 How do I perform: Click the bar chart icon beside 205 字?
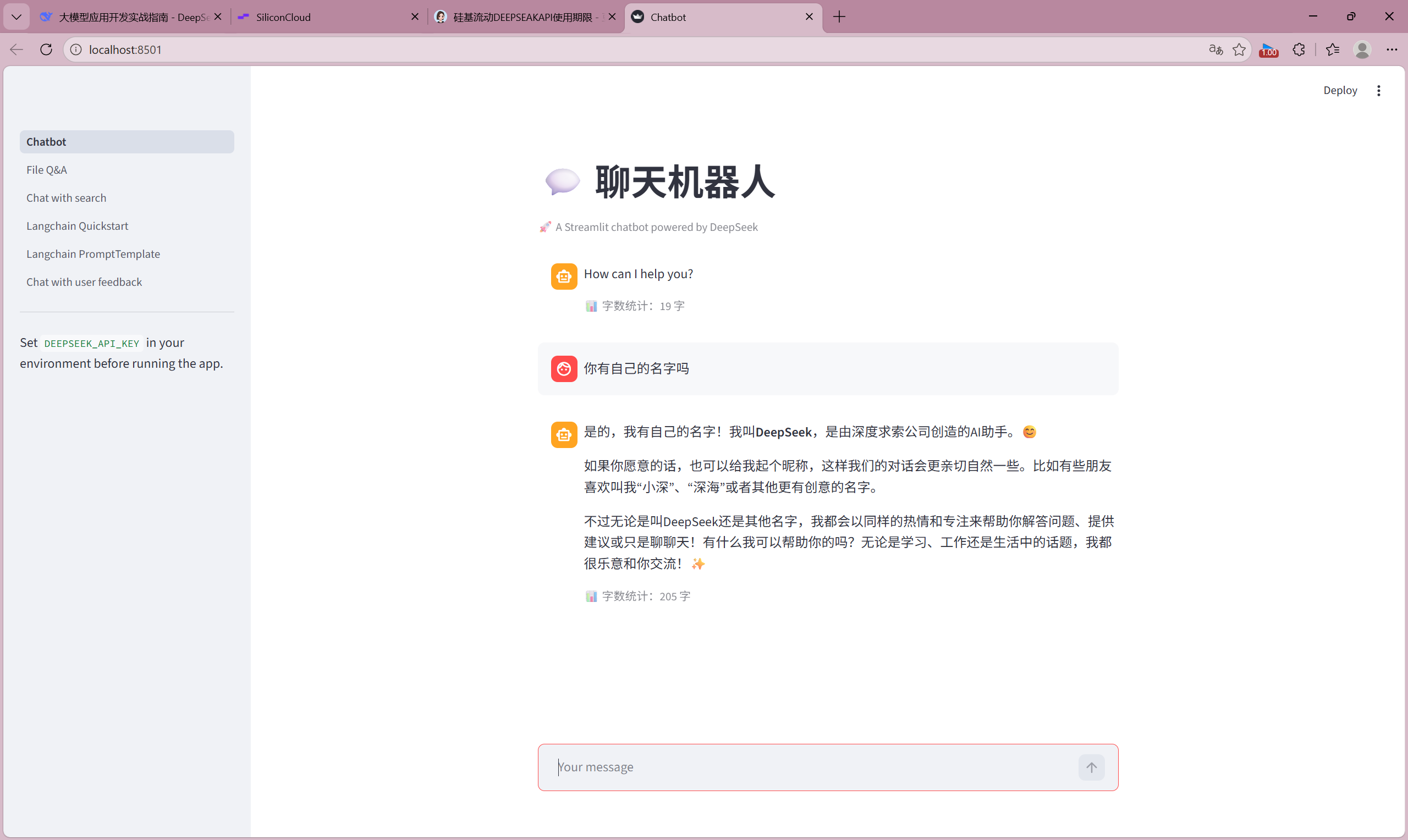click(x=591, y=596)
